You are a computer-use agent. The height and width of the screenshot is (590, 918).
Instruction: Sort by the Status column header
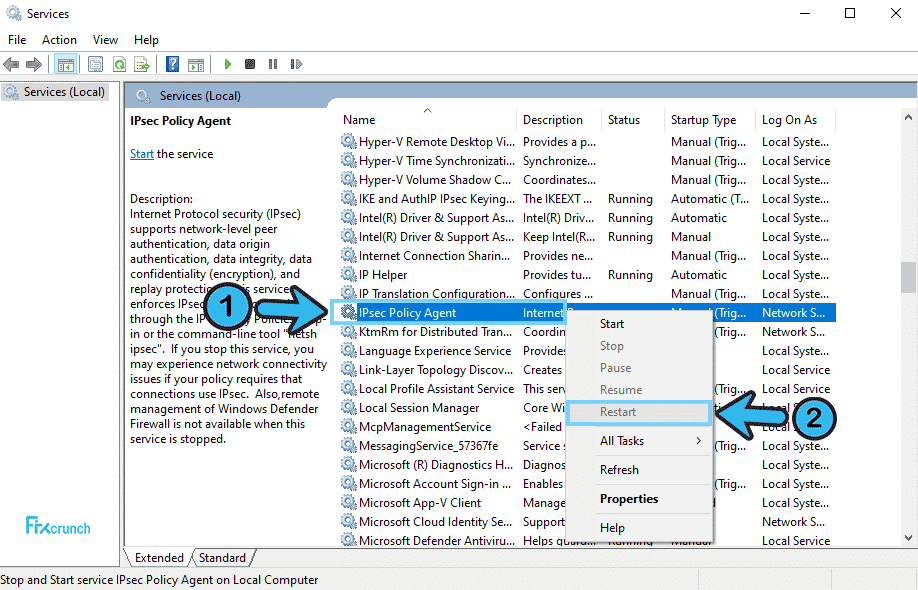click(x=632, y=120)
